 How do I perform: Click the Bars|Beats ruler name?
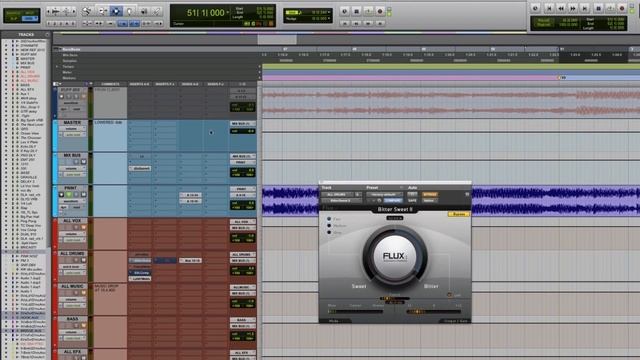[71, 49]
